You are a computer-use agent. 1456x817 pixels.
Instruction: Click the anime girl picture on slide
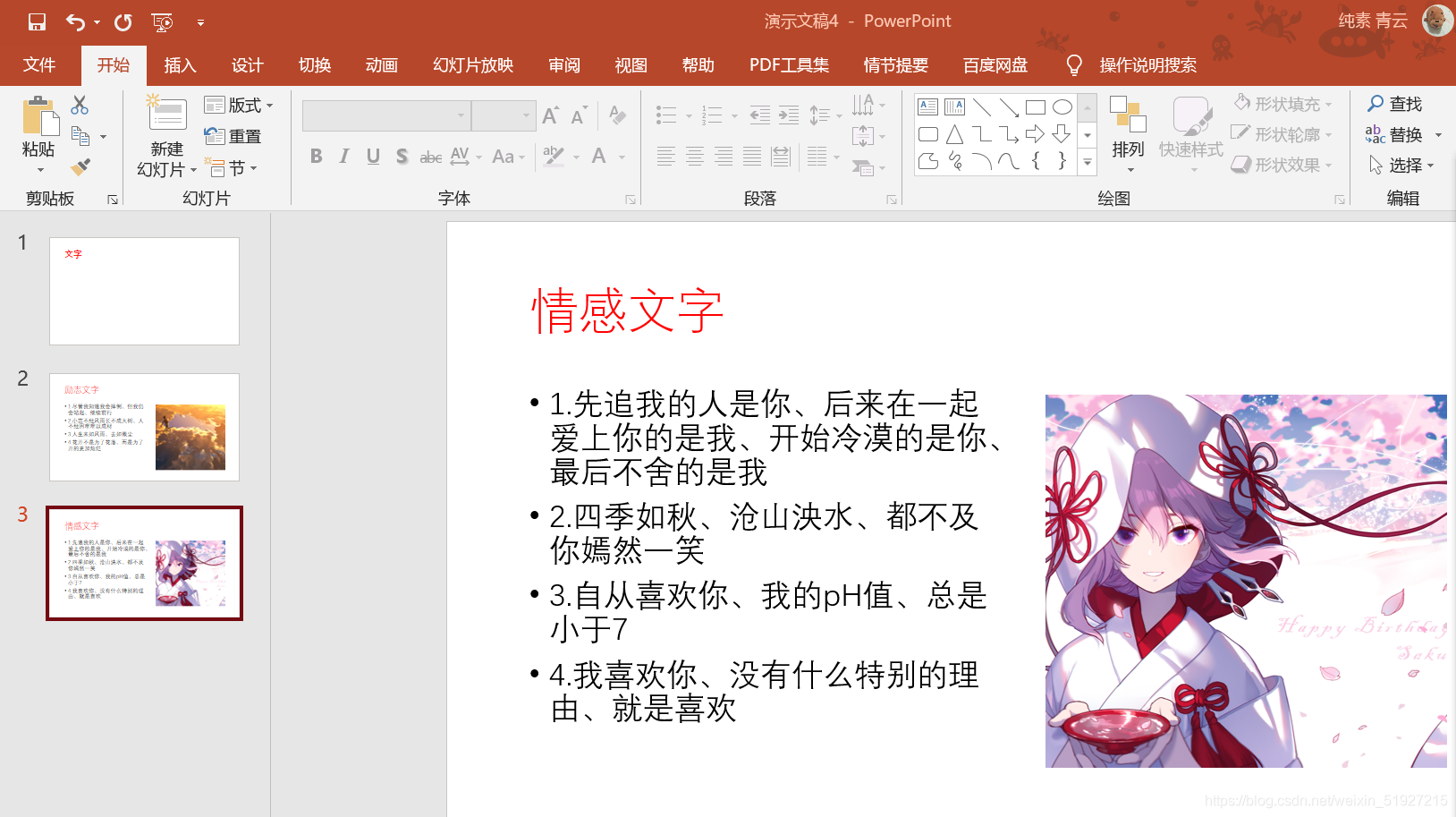pos(1246,581)
